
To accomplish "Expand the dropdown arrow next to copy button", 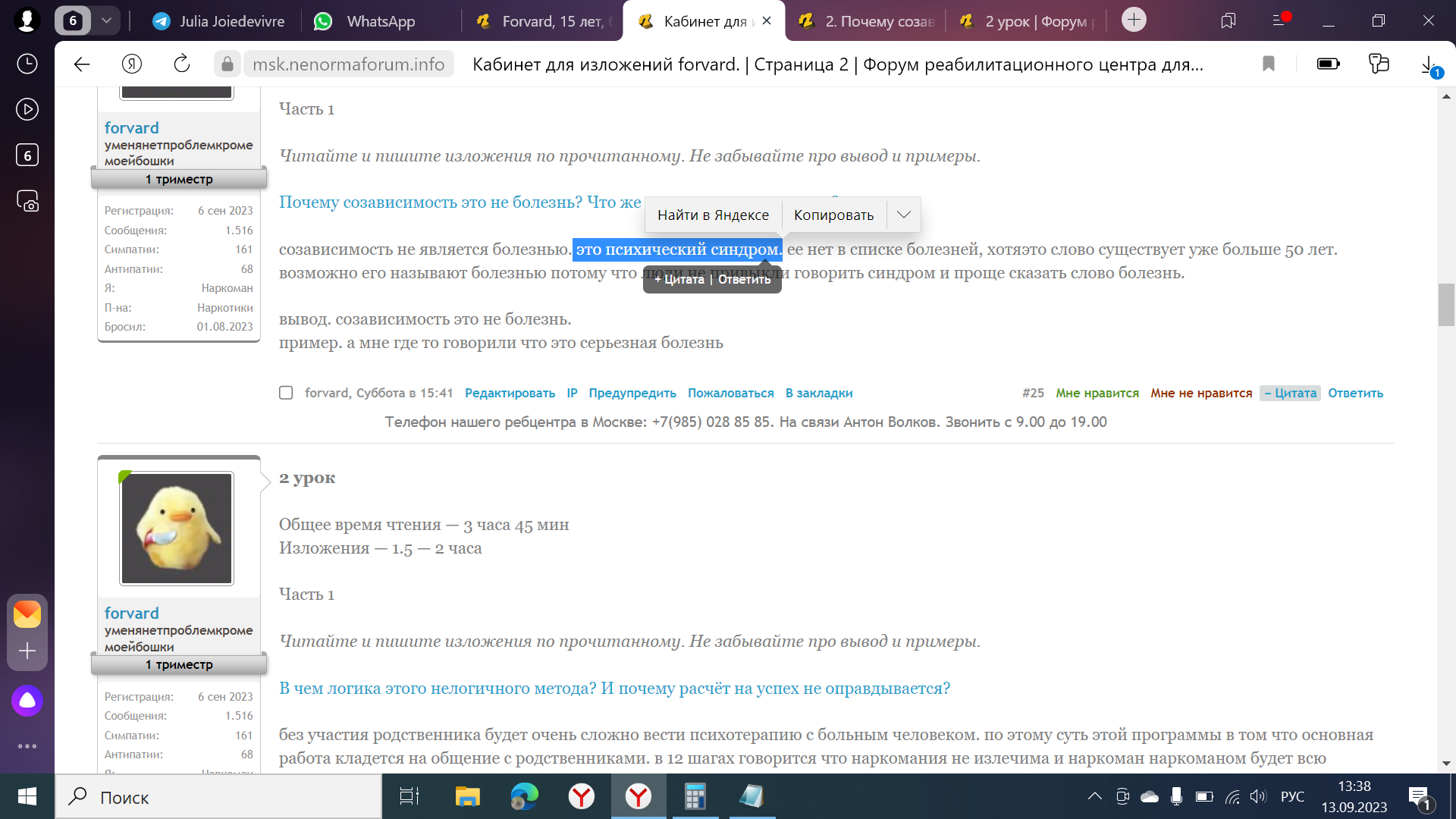I will coord(903,214).
